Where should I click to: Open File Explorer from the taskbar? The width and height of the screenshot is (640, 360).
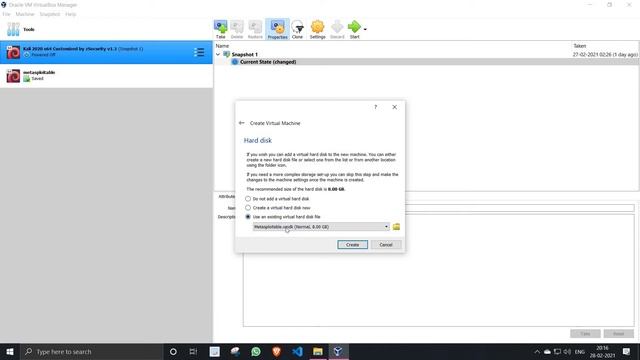point(318,351)
